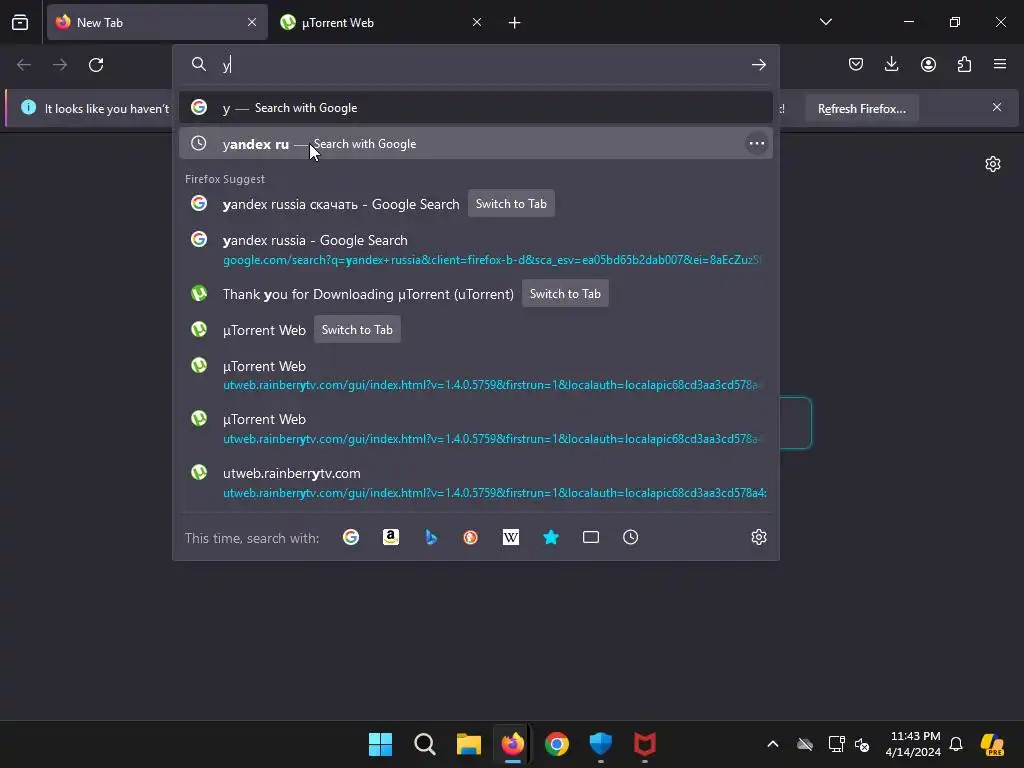List all tabs dropdown arrow

pos(825,22)
